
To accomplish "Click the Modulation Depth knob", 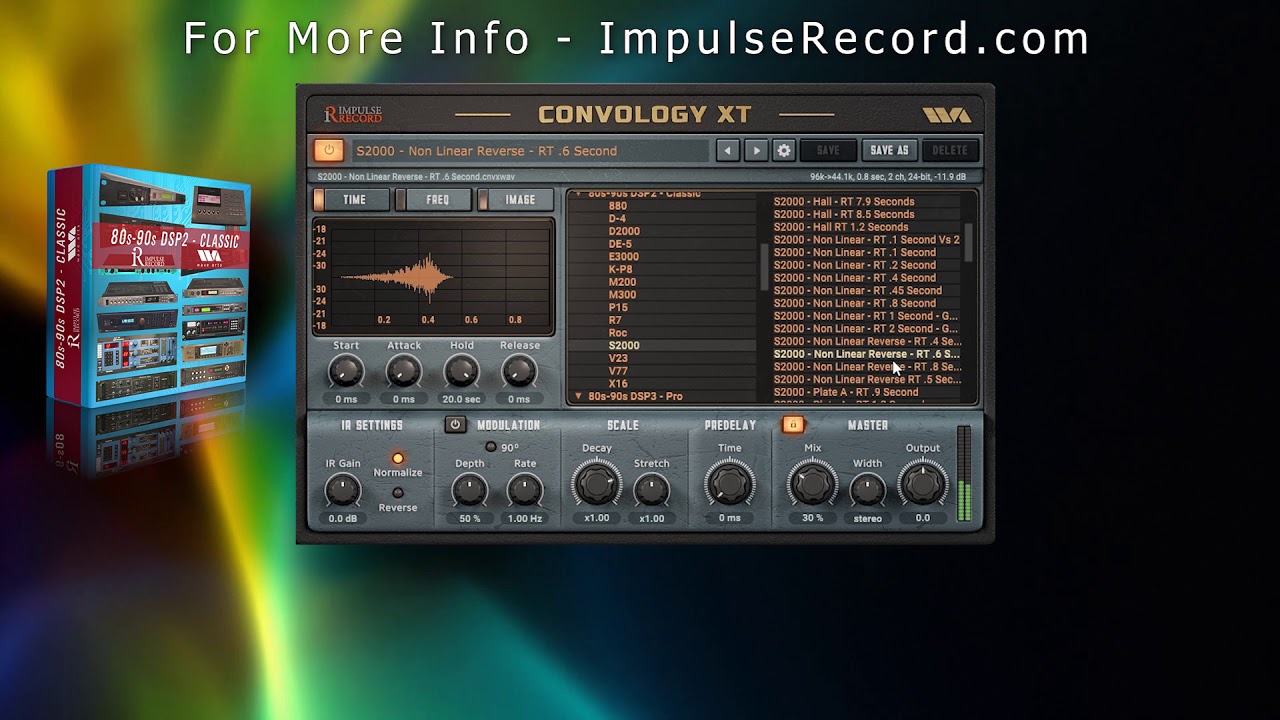I will coord(469,490).
